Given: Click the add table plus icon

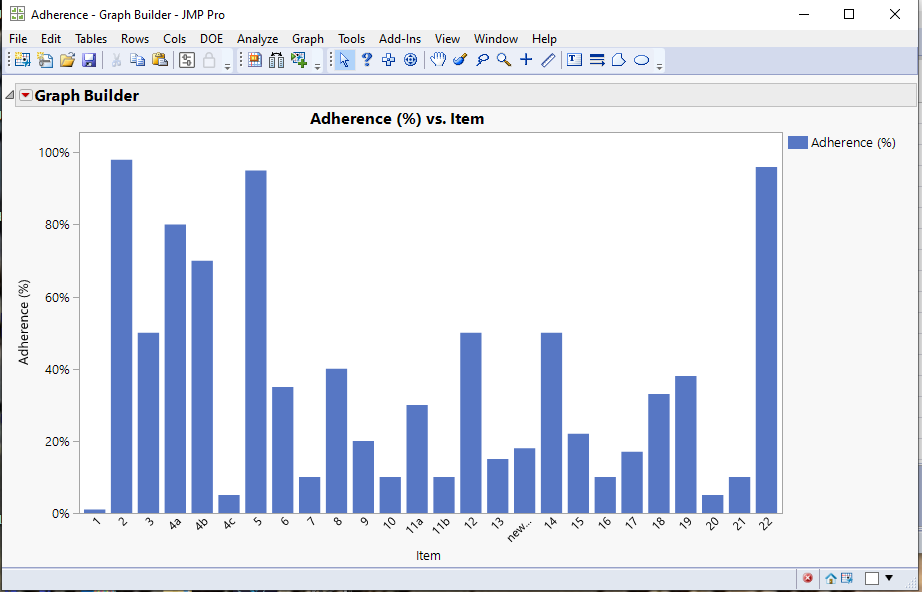Looking at the screenshot, I should [x=299, y=60].
